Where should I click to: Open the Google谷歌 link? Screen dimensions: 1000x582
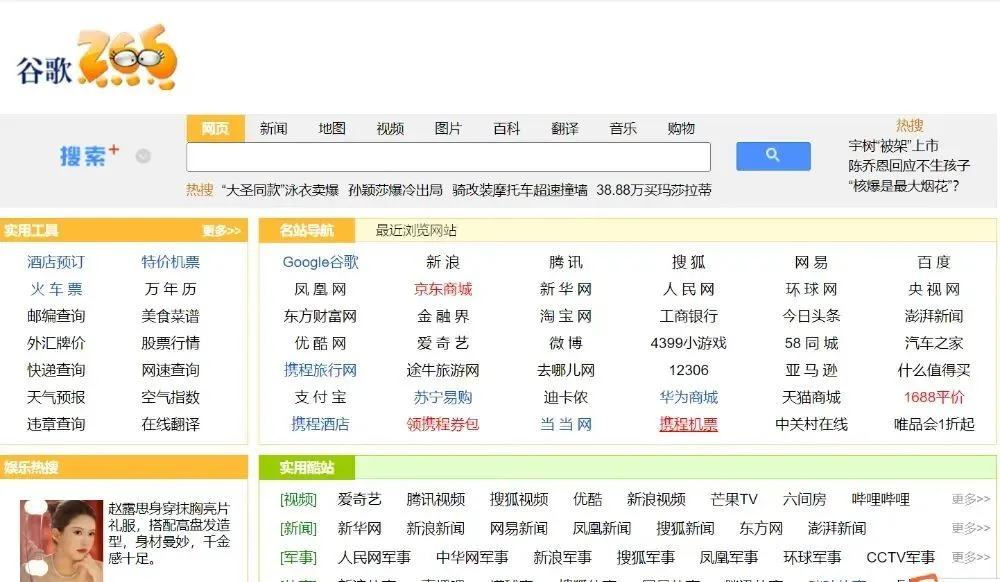point(320,262)
